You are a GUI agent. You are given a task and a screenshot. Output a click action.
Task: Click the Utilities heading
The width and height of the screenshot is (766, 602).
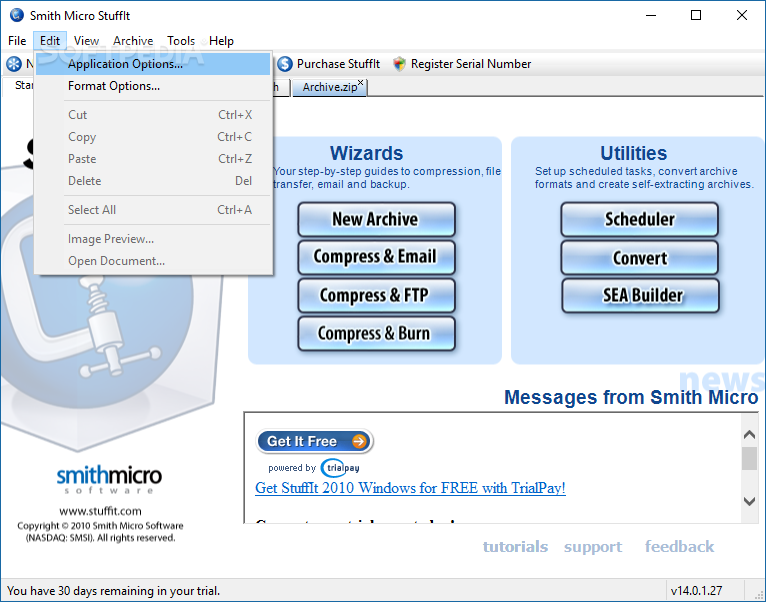(634, 153)
